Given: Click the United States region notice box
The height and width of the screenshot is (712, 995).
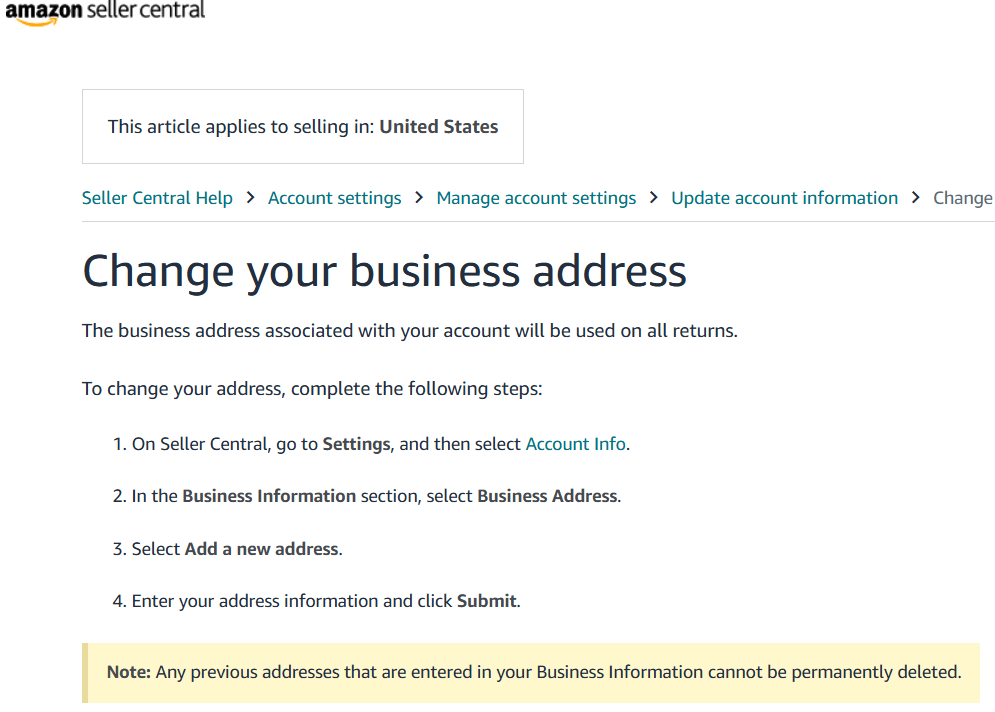Looking at the screenshot, I should (x=303, y=126).
